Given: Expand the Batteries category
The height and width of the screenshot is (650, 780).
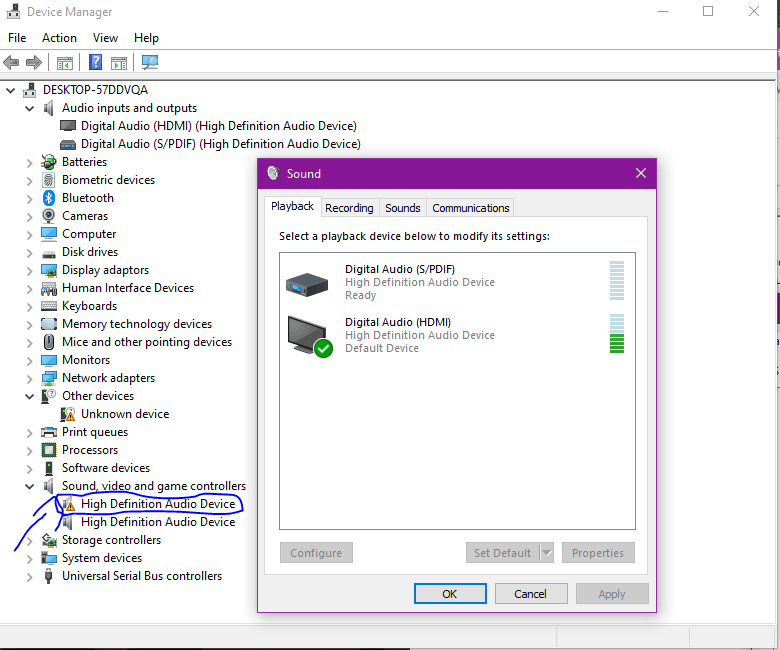Looking at the screenshot, I should pos(29,163).
